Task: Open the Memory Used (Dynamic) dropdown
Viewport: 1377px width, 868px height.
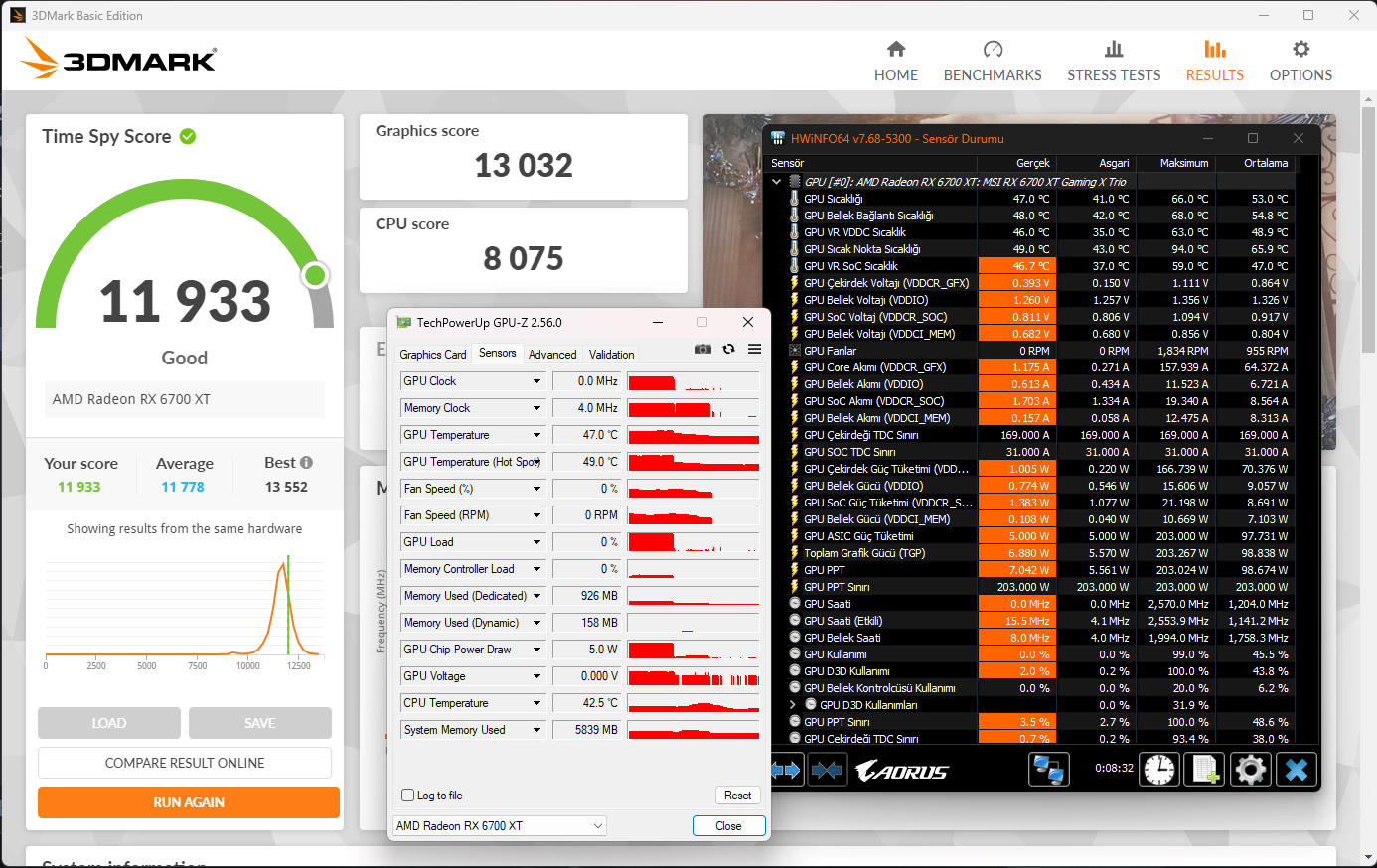Action: [536, 623]
